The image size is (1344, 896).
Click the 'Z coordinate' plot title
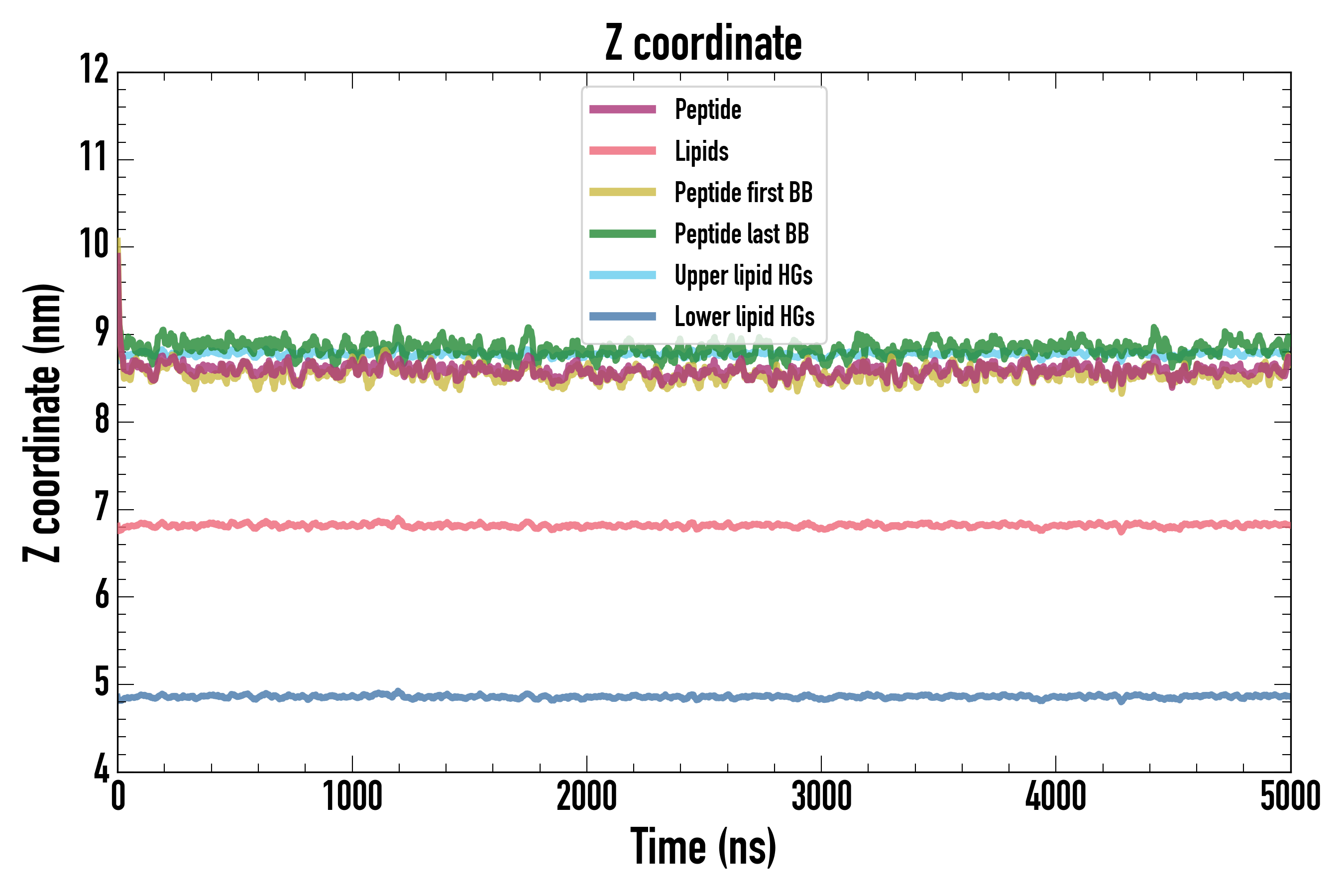tap(703, 43)
